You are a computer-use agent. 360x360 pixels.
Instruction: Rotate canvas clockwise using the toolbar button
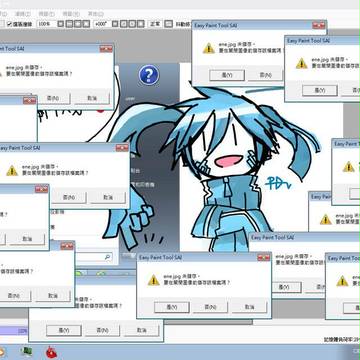[132, 24]
